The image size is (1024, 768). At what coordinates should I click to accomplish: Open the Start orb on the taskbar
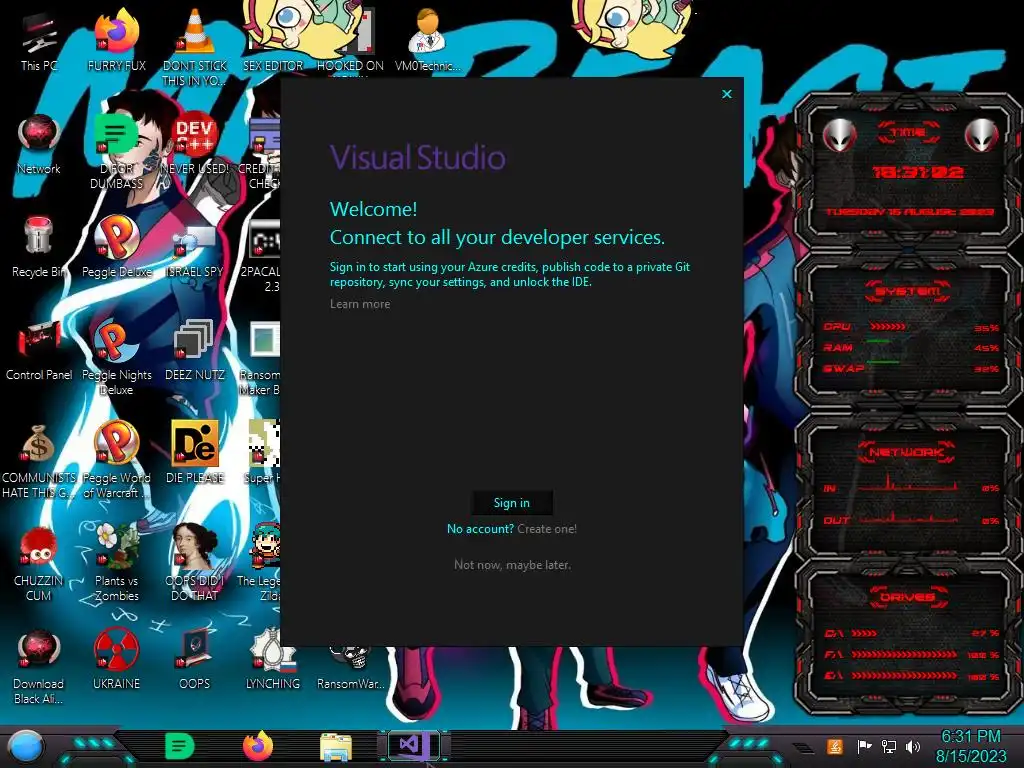tap(26, 747)
